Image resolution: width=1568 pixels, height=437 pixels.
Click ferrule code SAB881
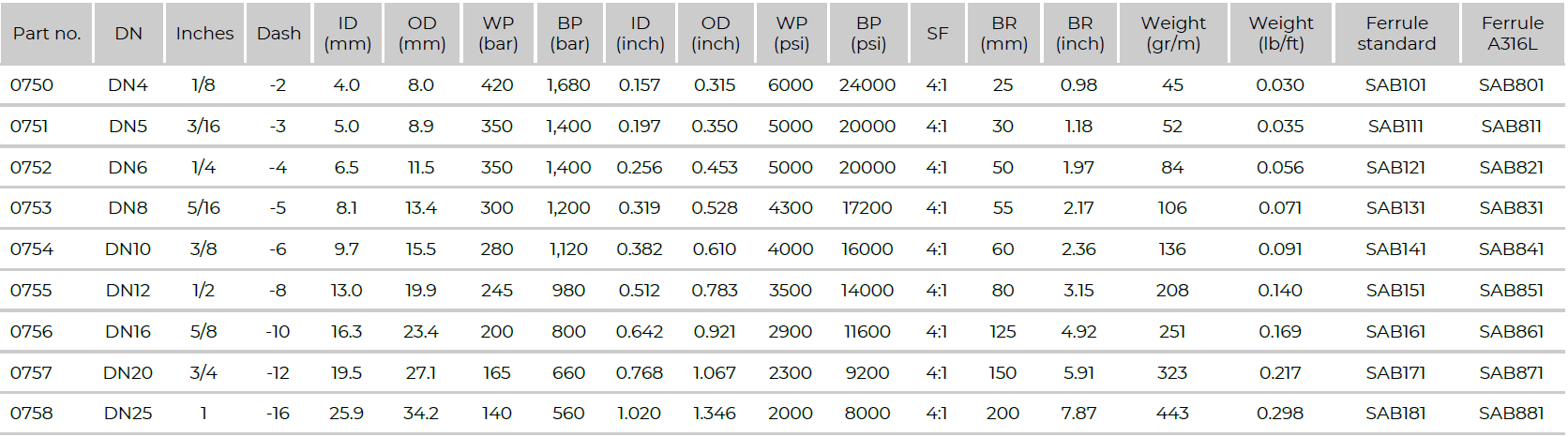1511,414
